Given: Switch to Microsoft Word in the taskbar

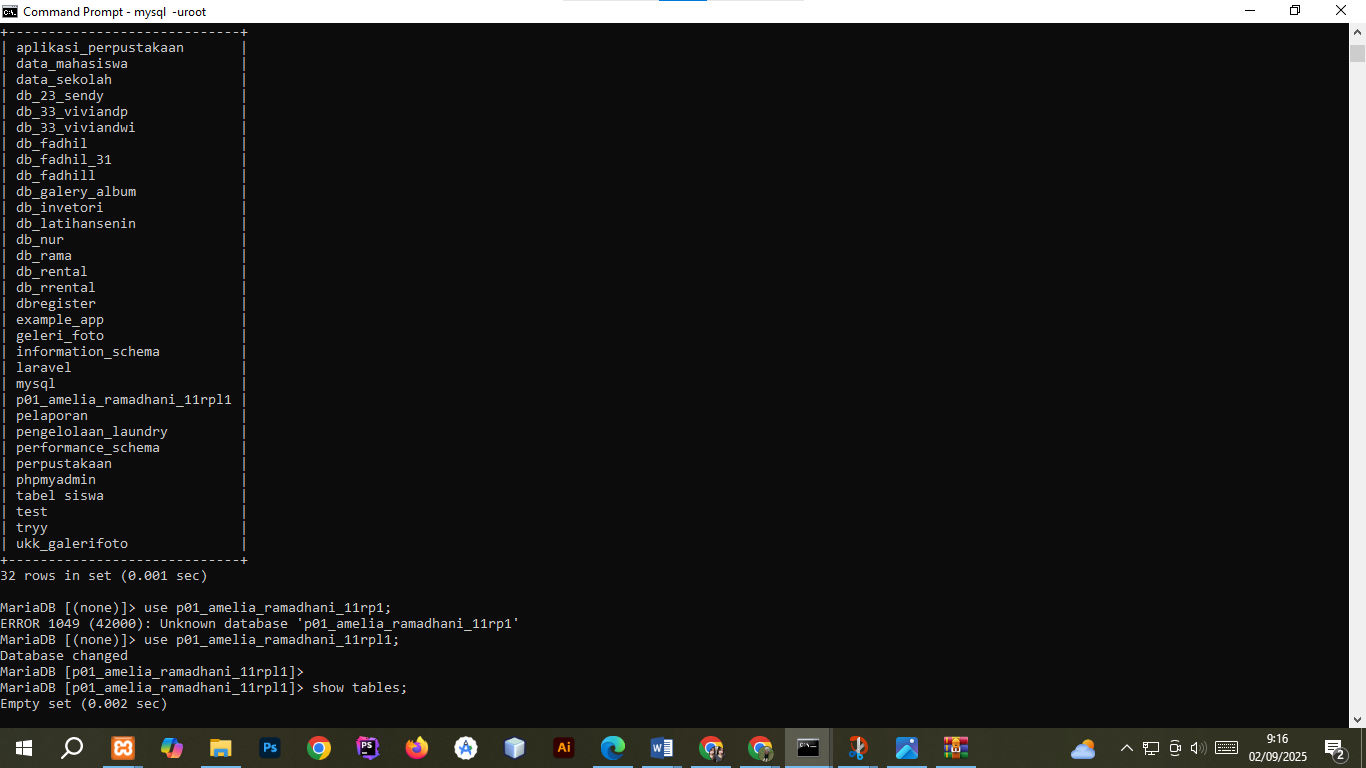Looking at the screenshot, I should (662, 748).
